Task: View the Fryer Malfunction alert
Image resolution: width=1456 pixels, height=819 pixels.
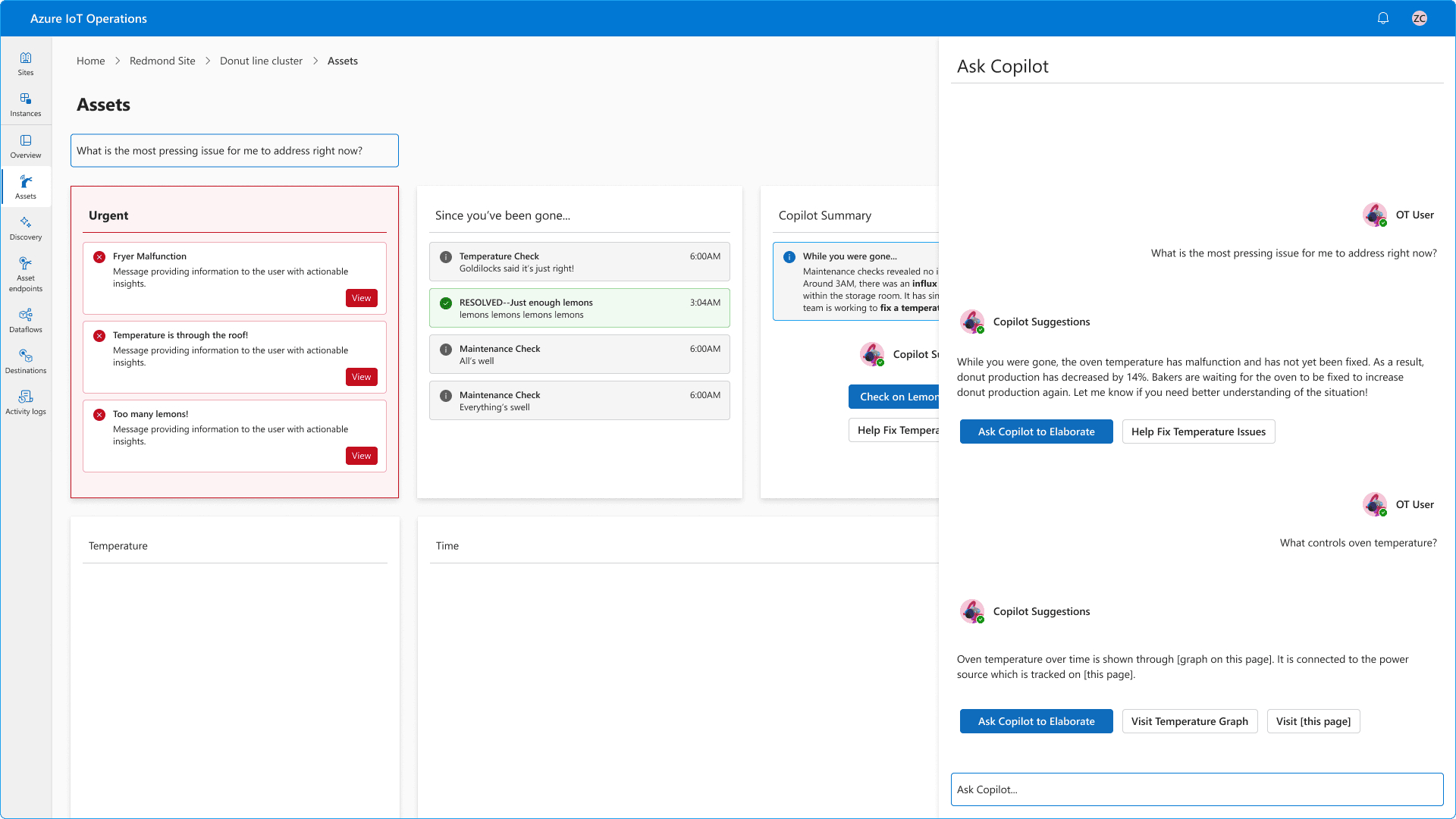Action: 361,298
